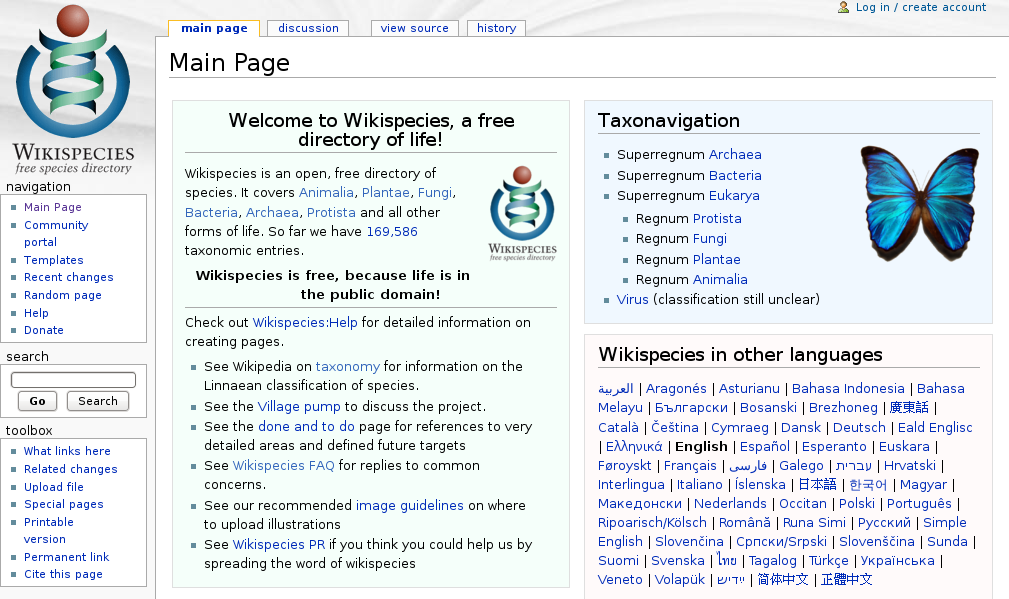The height and width of the screenshot is (599, 1009).
Task: Switch to Français language version
Action: coord(690,466)
